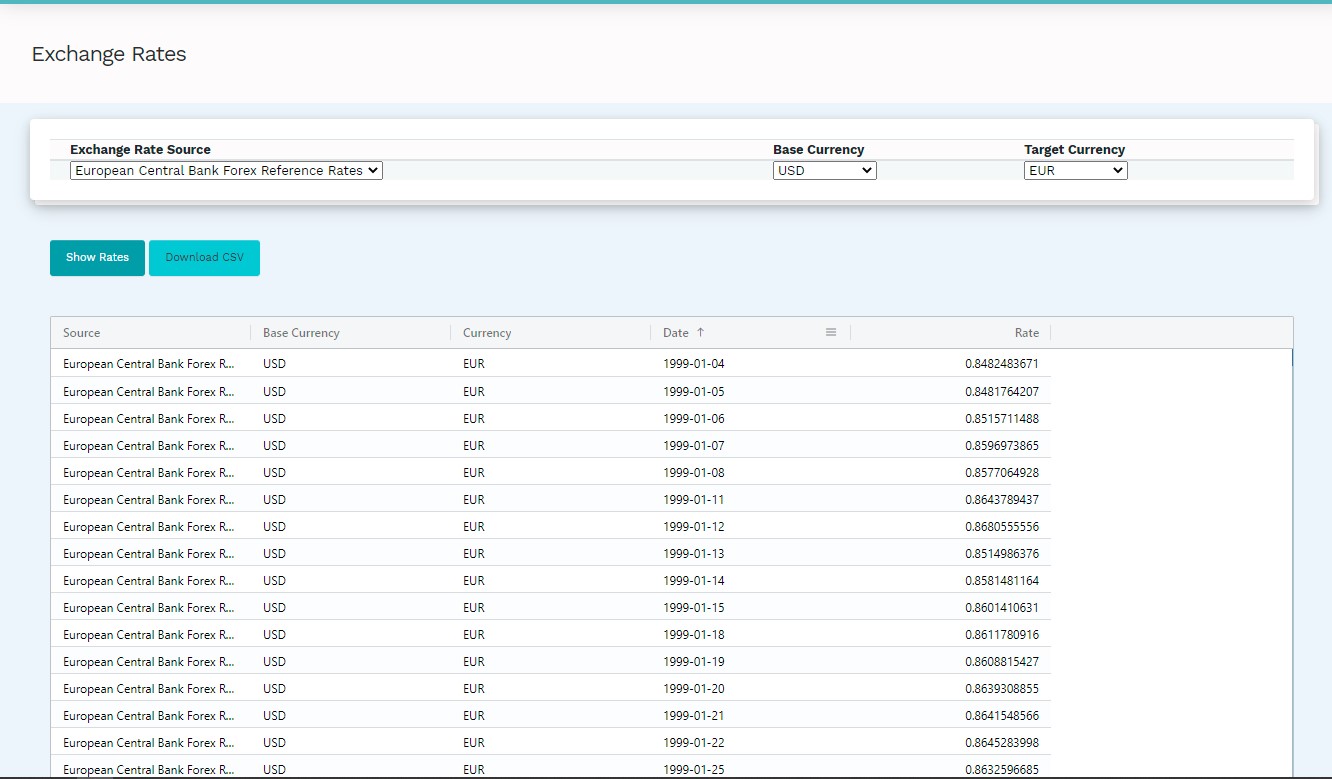This screenshot has height=779, width=1332.
Task: Open the Exchange Rate Source dropdown
Action: point(226,171)
